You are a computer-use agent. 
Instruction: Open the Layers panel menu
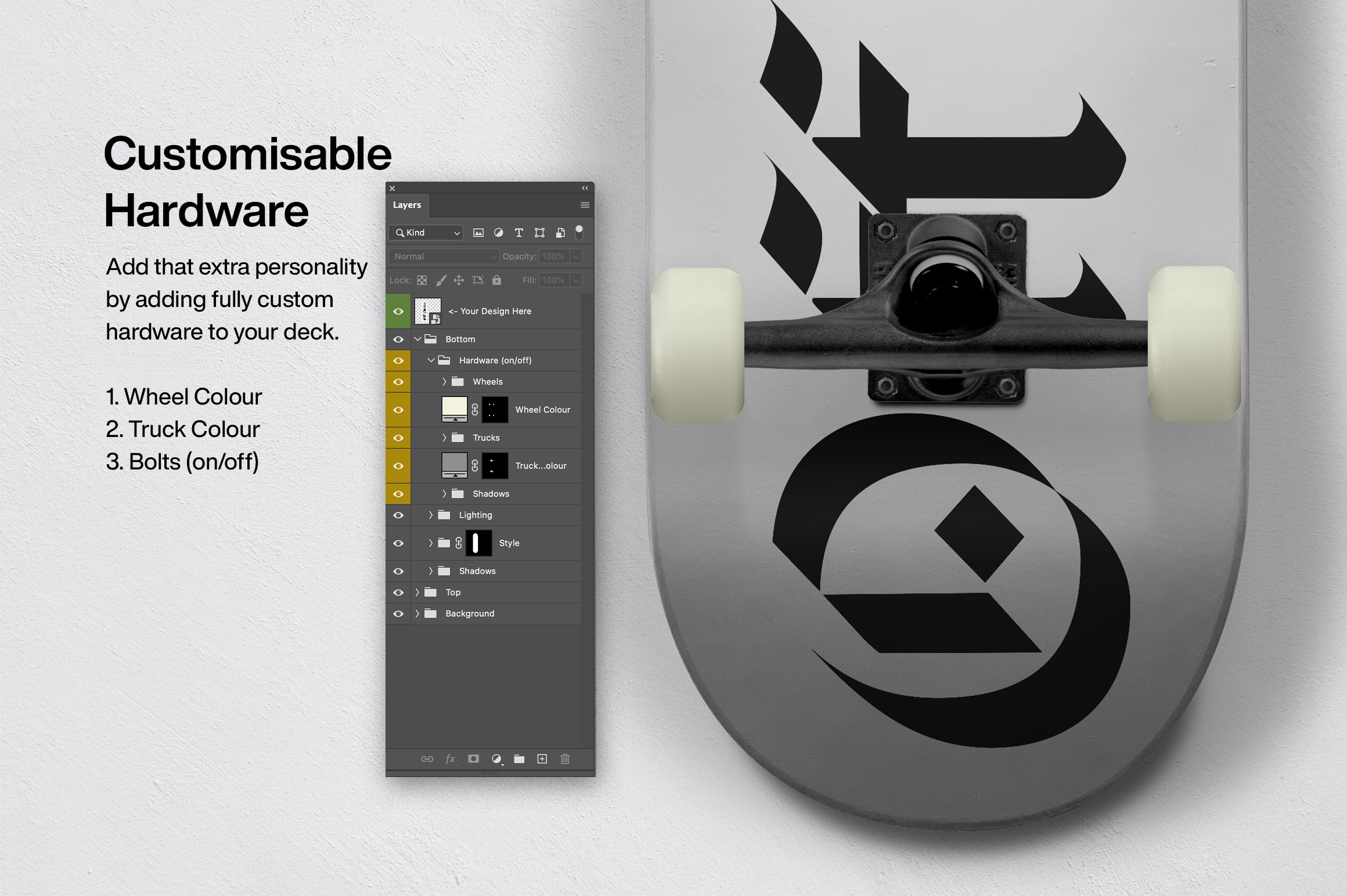click(585, 208)
